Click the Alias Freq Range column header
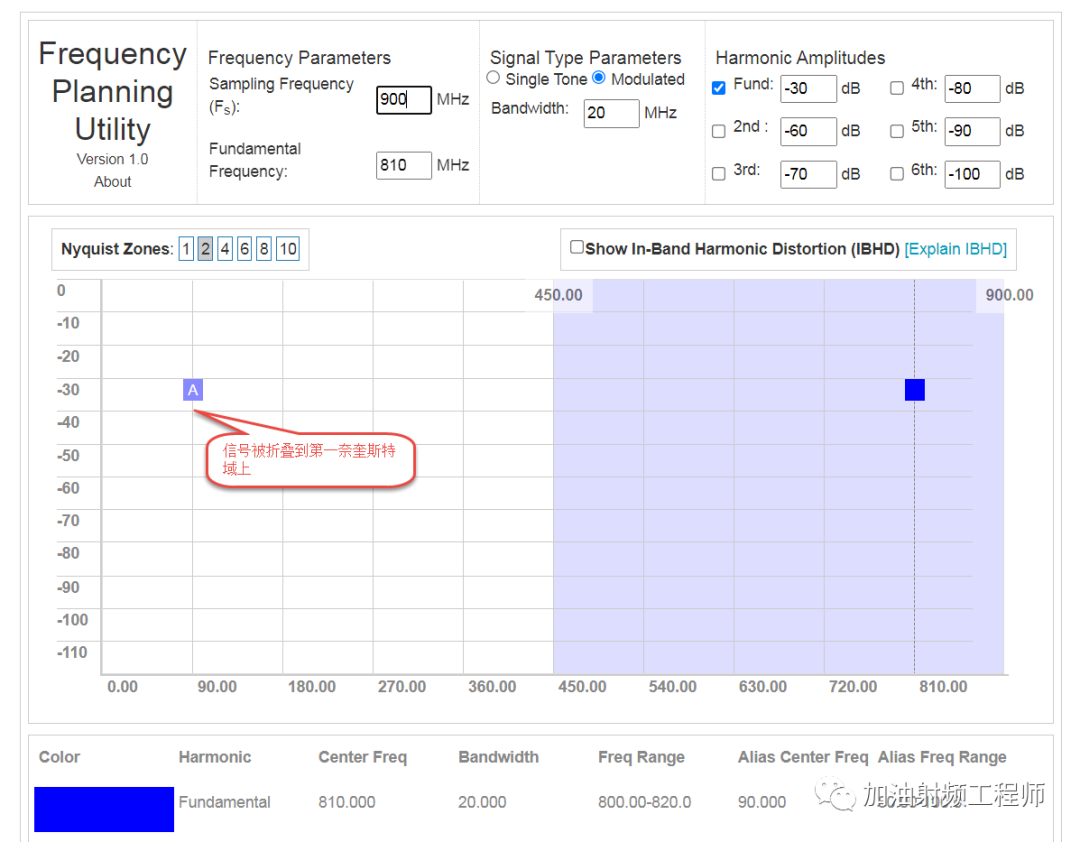 [x=942, y=757]
